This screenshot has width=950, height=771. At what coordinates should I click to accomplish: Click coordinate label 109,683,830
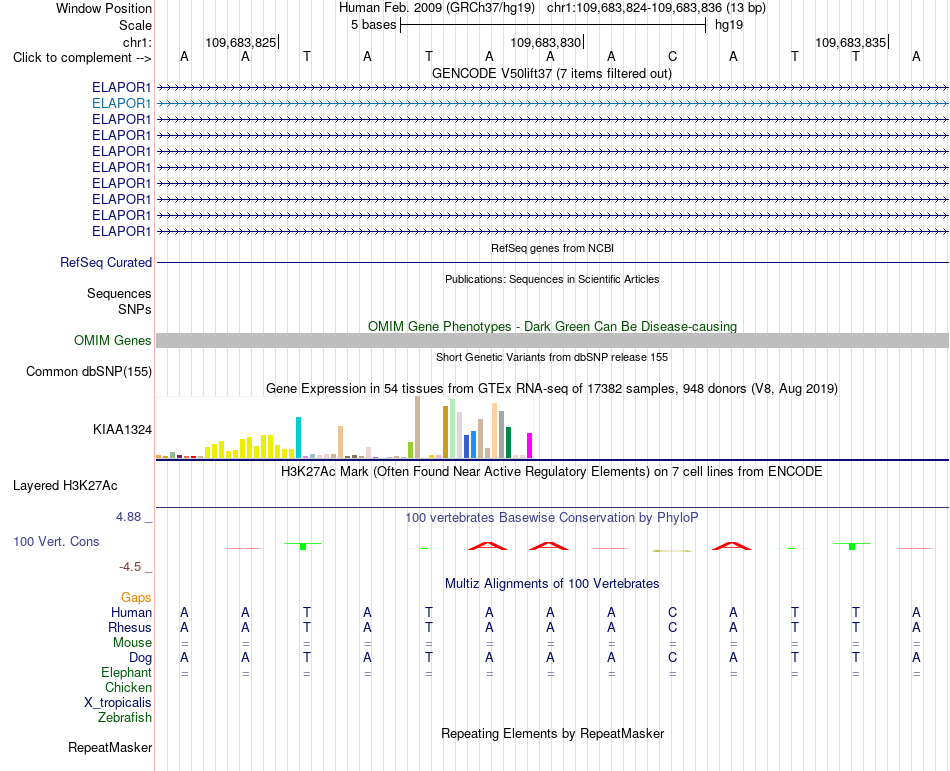[545, 42]
